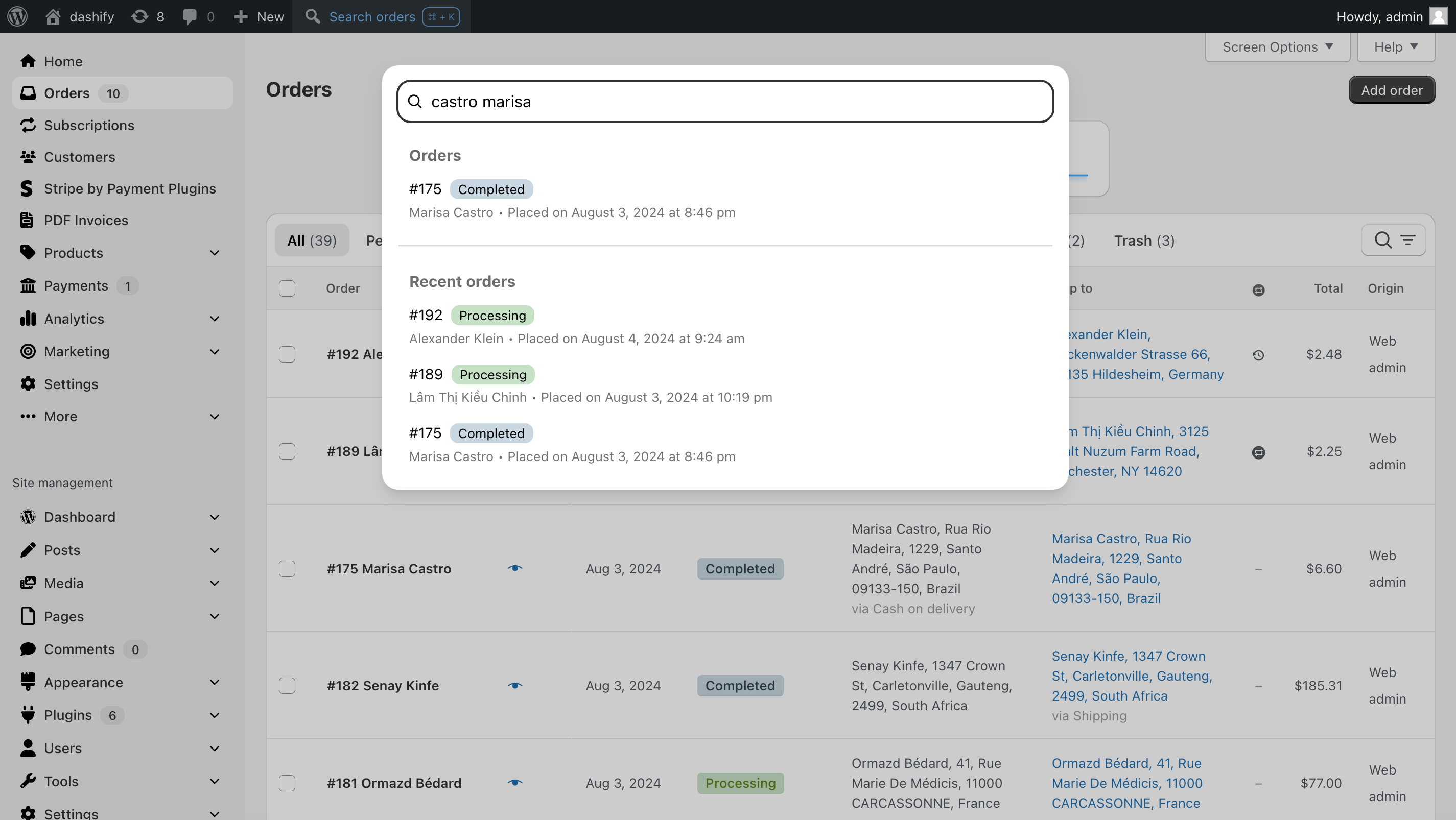Click the refresh icon in top nav bar
The width and height of the screenshot is (1456, 820).
[141, 16]
